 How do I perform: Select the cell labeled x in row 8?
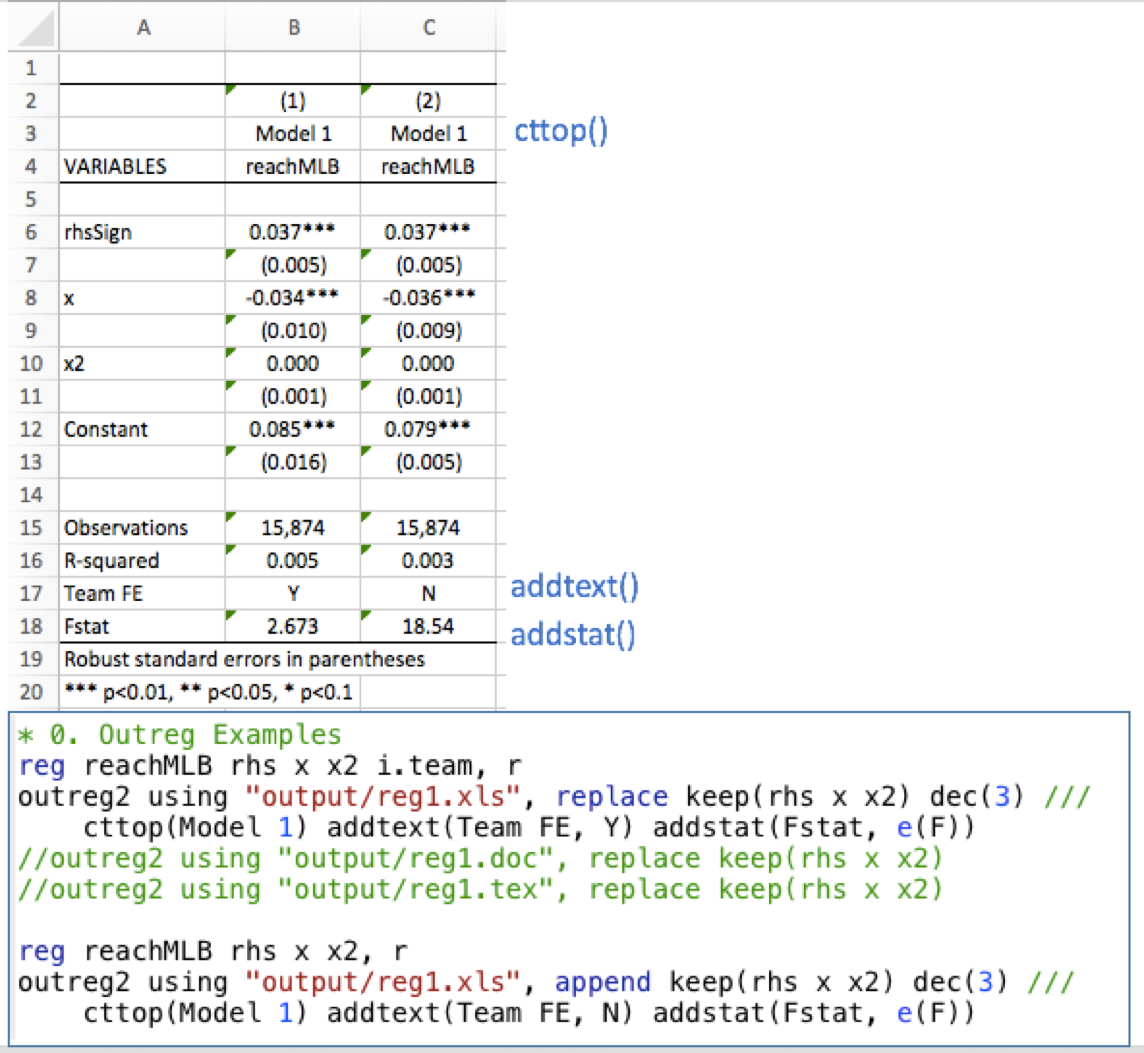pyautogui.click(x=142, y=298)
